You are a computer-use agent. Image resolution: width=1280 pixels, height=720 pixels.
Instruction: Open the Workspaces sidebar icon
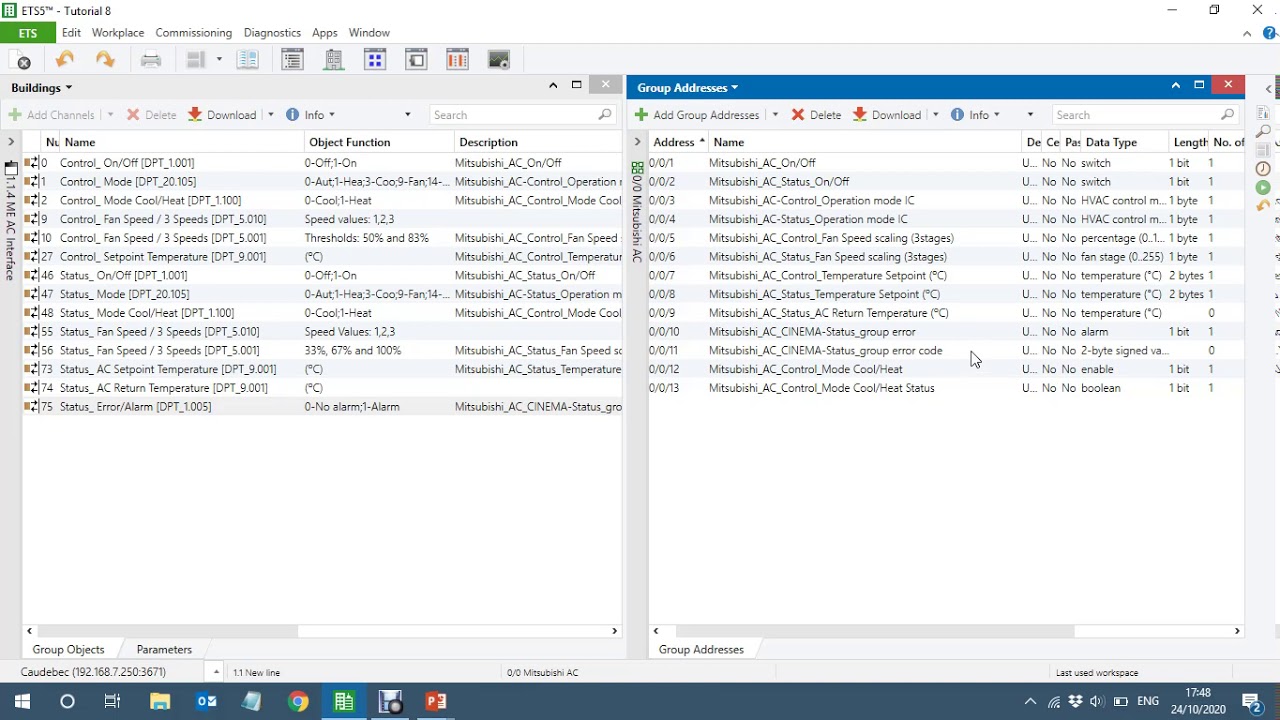tap(1264, 150)
